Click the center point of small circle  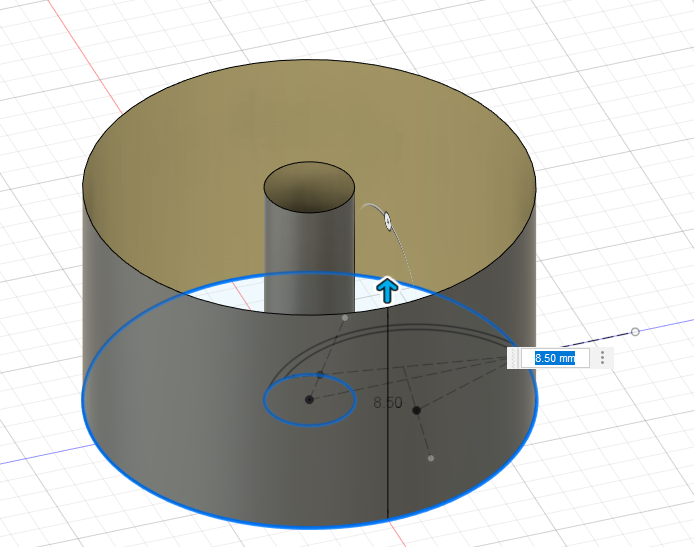pos(309,400)
